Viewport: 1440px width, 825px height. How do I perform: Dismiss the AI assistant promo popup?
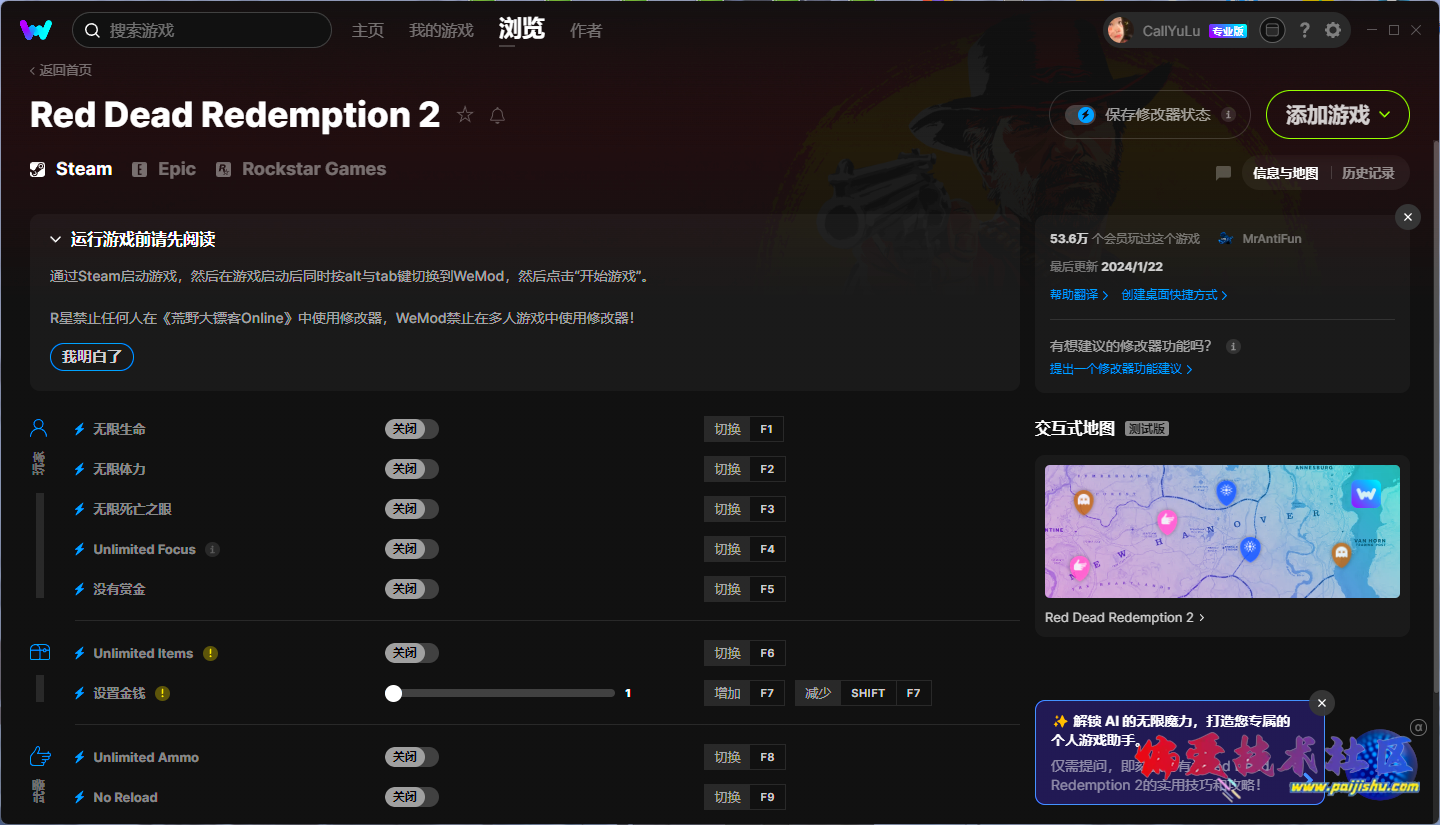tap(1321, 703)
